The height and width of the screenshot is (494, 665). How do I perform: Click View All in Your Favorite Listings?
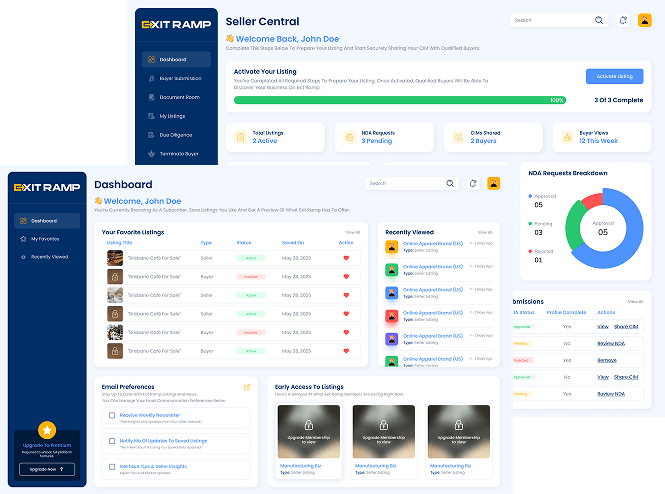pyautogui.click(x=351, y=232)
